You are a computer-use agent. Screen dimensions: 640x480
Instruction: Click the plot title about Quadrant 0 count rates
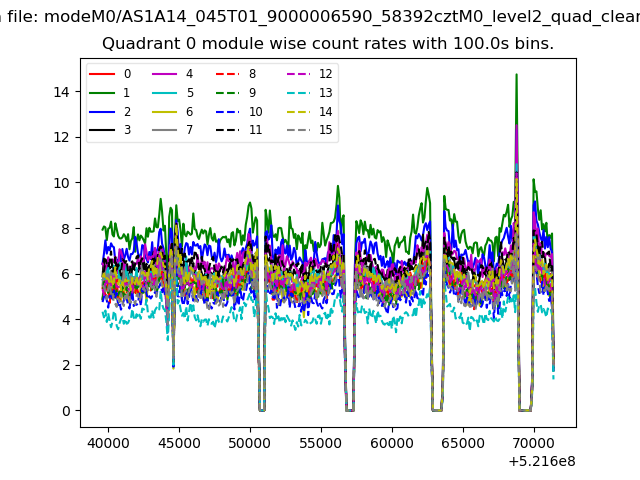[x=328, y=44]
